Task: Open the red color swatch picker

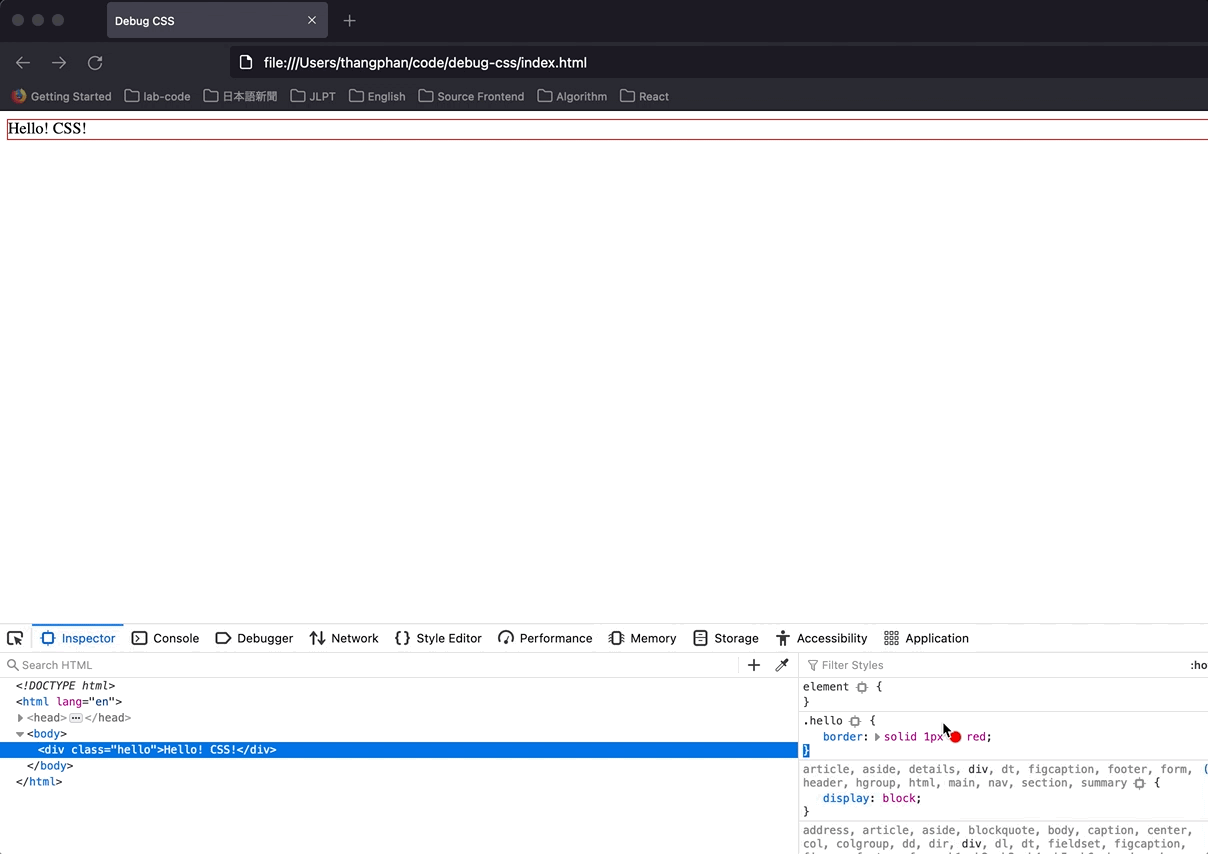Action: click(955, 737)
